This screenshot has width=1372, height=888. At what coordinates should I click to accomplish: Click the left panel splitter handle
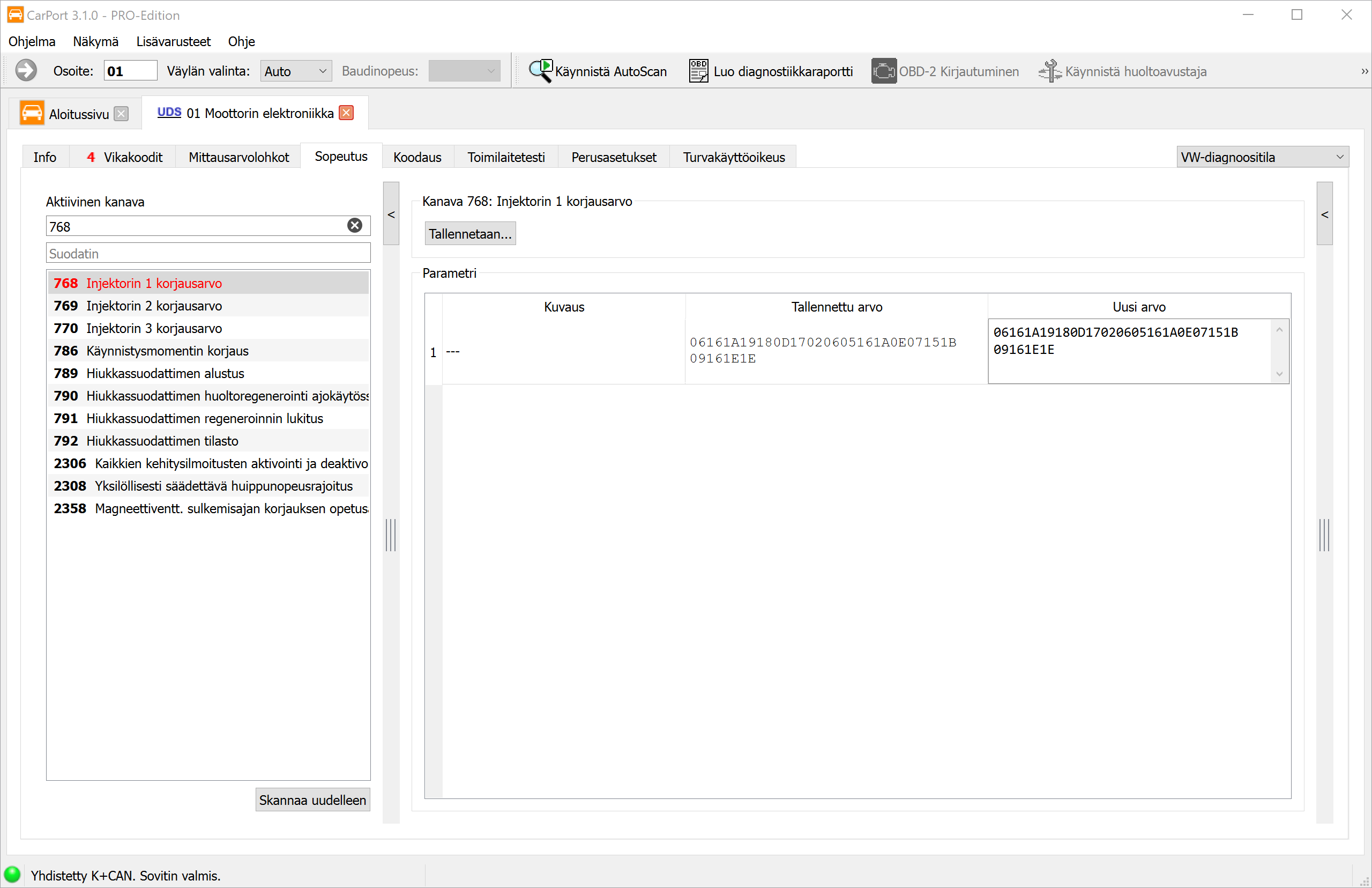click(x=391, y=535)
